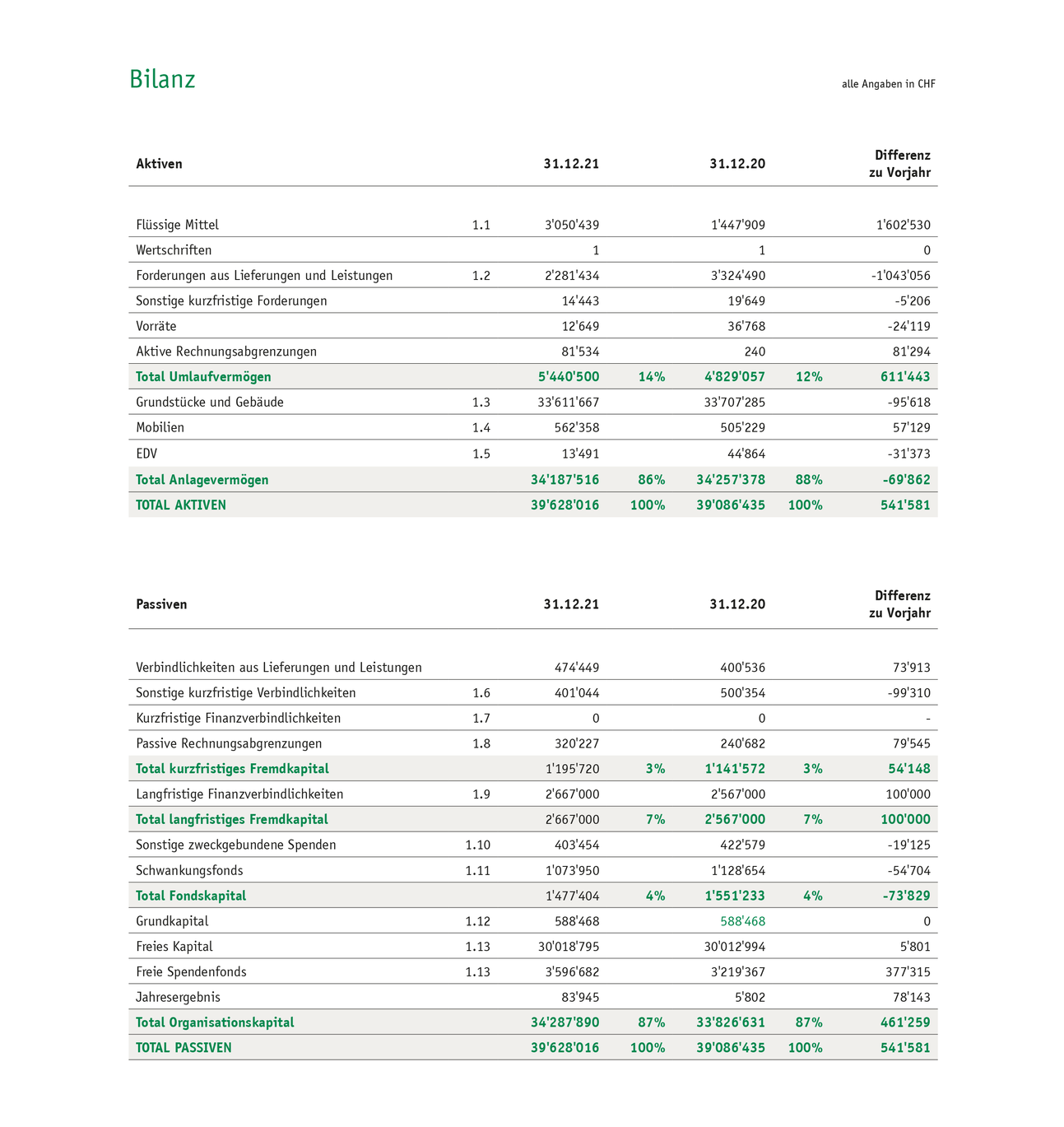Click the green "Bilanz" page heading
Viewport: 1064px width, 1127px height.
[x=162, y=80]
